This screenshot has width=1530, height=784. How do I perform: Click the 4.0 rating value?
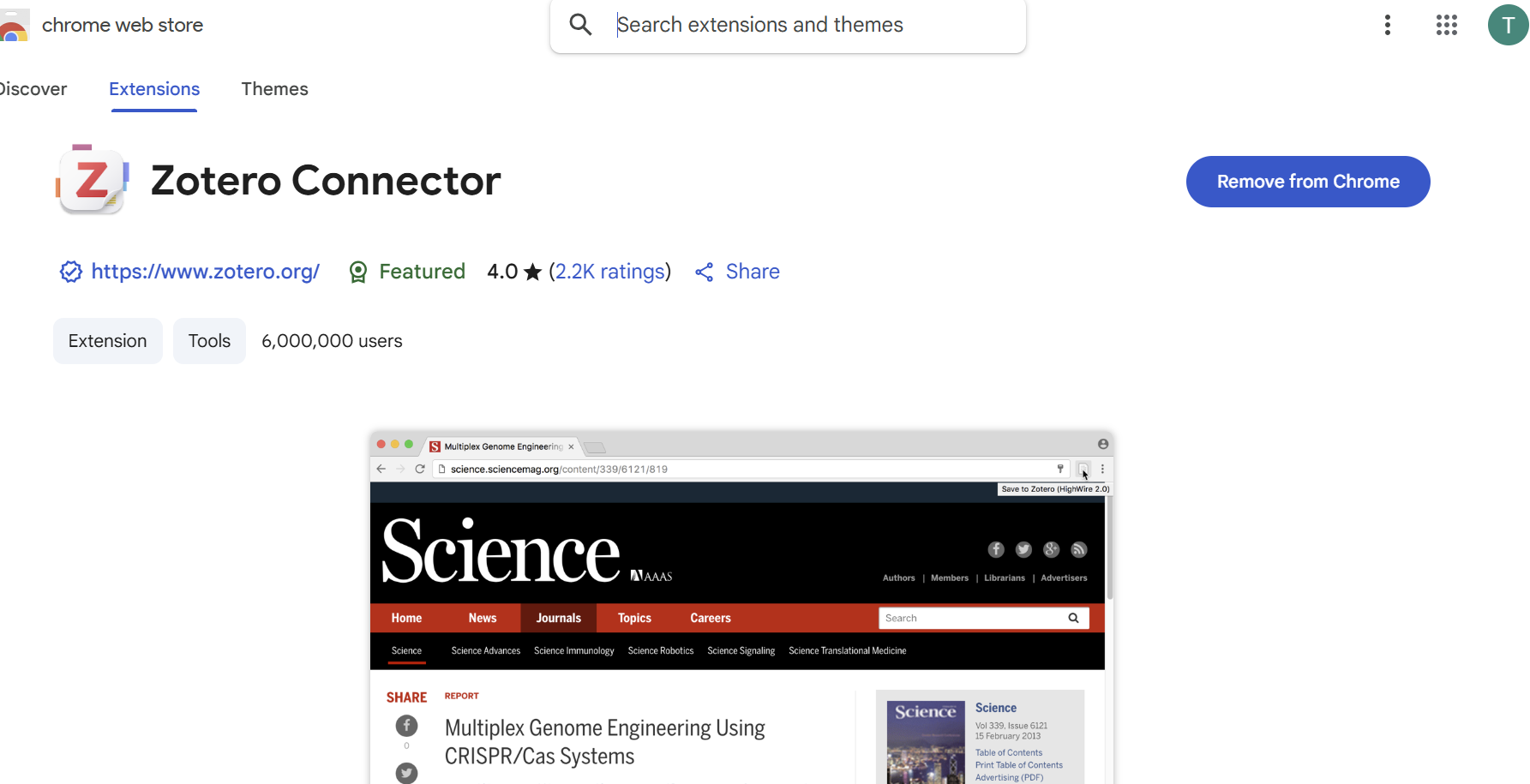click(x=502, y=272)
